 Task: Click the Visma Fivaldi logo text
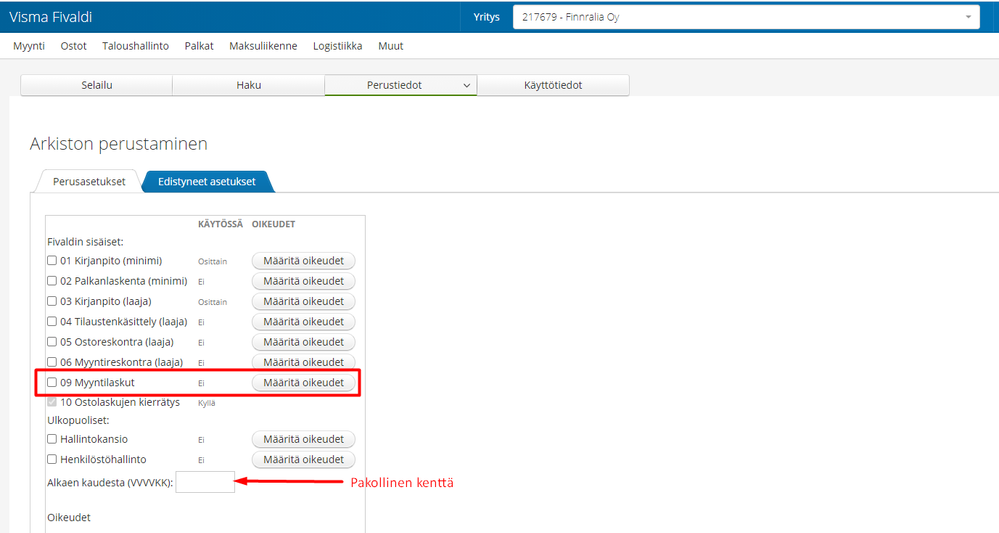pos(50,17)
